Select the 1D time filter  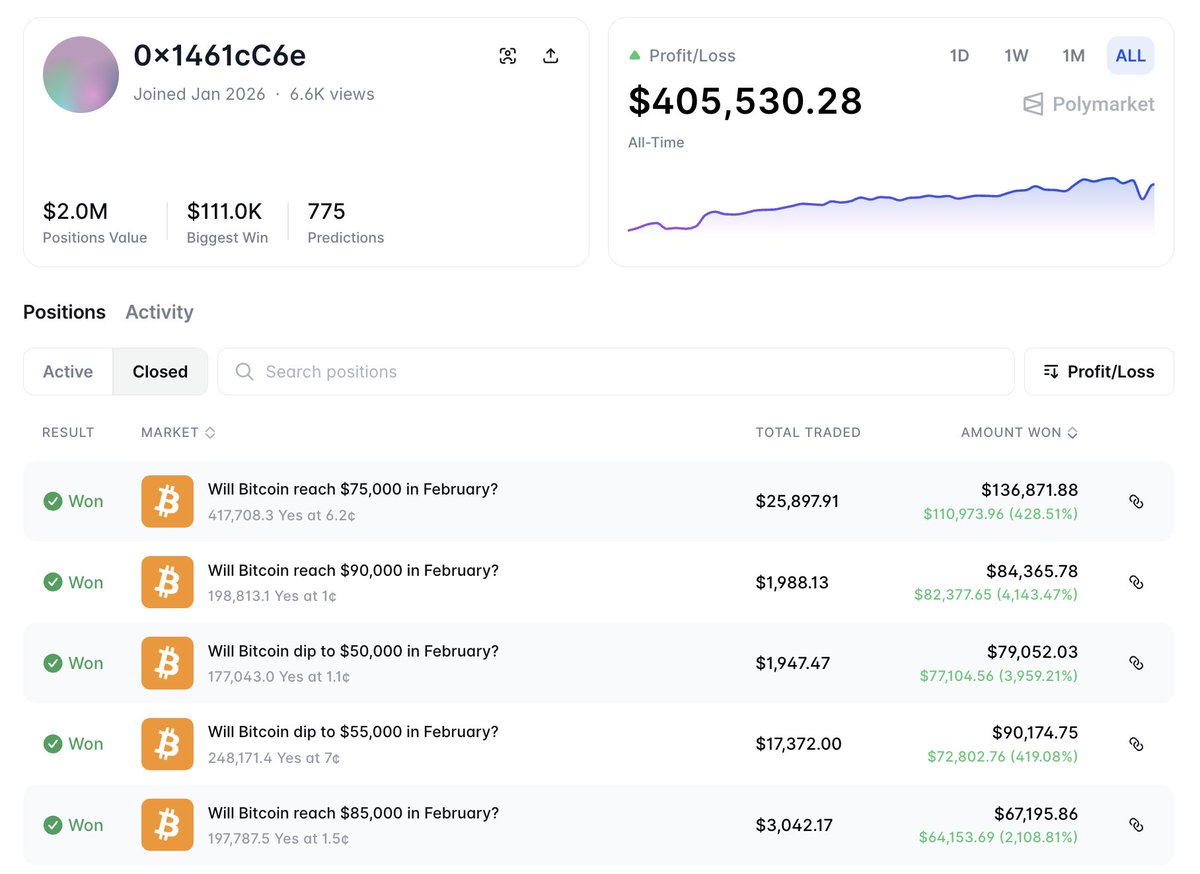tap(959, 56)
